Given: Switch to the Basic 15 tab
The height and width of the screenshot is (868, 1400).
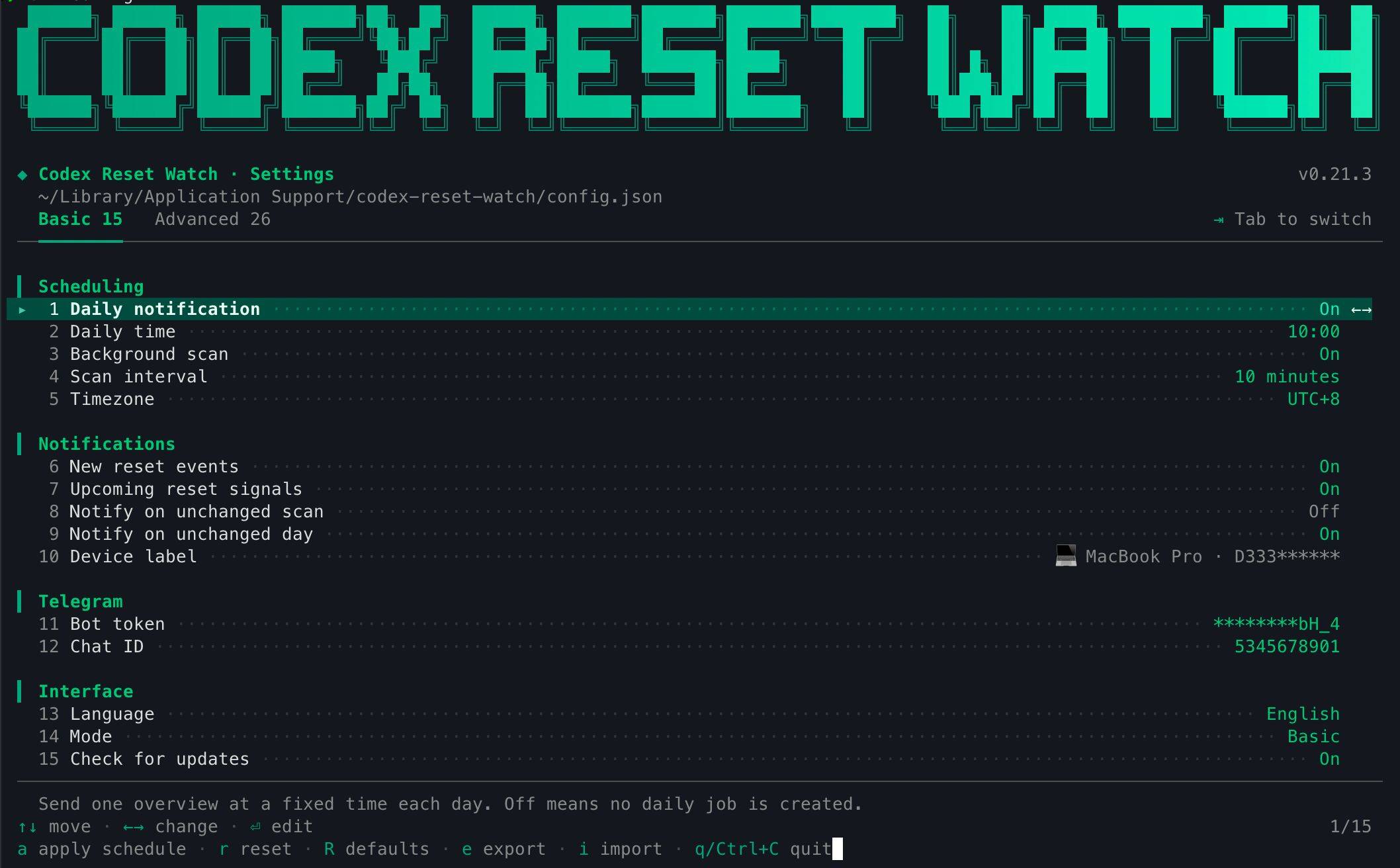Looking at the screenshot, I should [80, 220].
